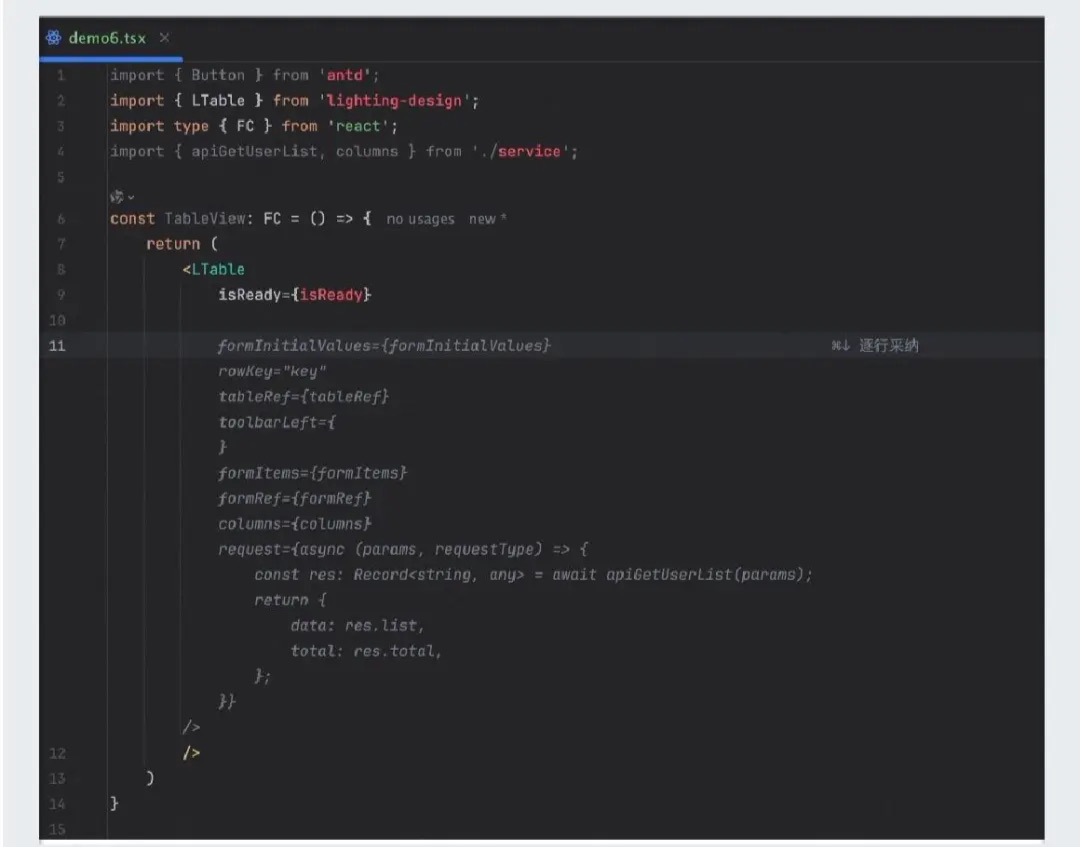Click the 'new *' author hint
The image size is (1080, 847).
coord(487,219)
